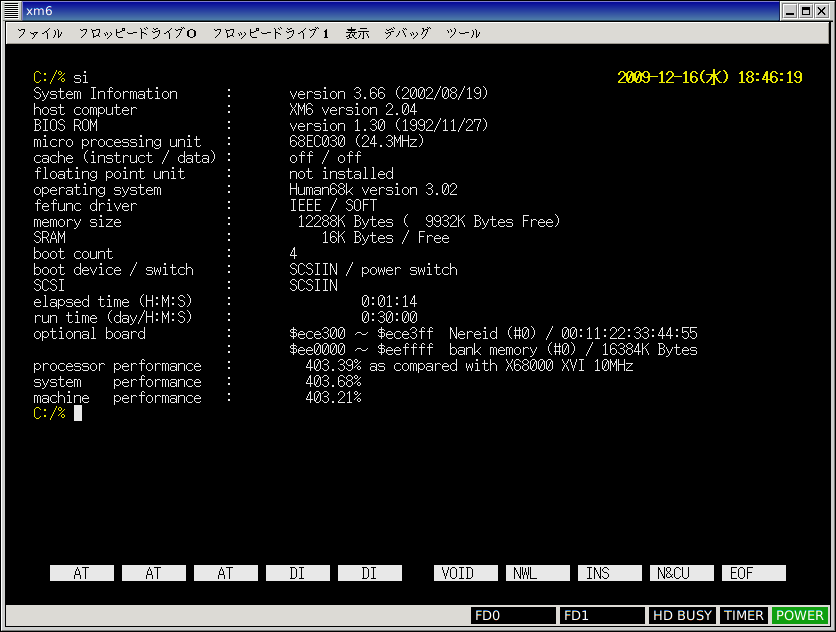Screen dimensions: 836x632
Task: Click the third AT function key label
Action: tap(226, 573)
